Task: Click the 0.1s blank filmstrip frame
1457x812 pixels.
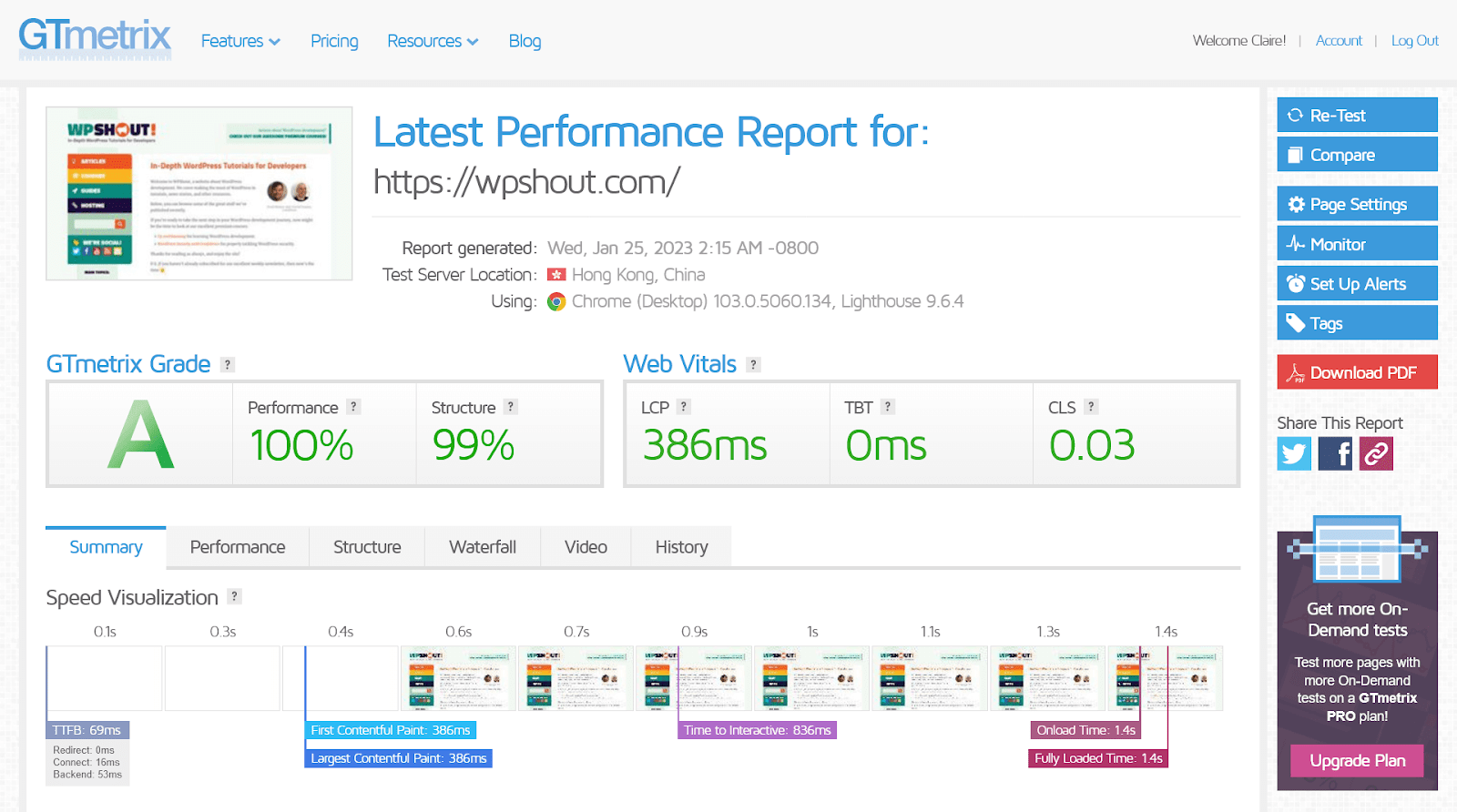Action: (105, 678)
